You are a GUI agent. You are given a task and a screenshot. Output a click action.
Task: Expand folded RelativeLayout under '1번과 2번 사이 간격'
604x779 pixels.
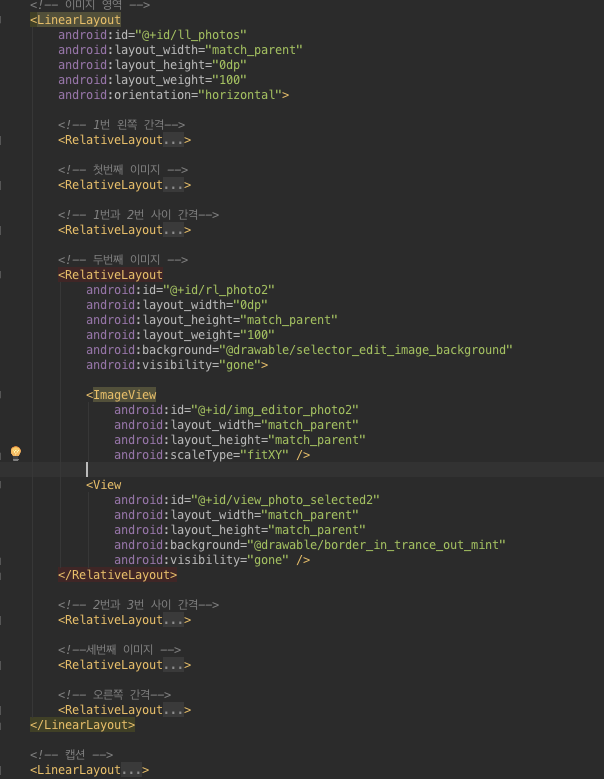[x=173, y=230]
